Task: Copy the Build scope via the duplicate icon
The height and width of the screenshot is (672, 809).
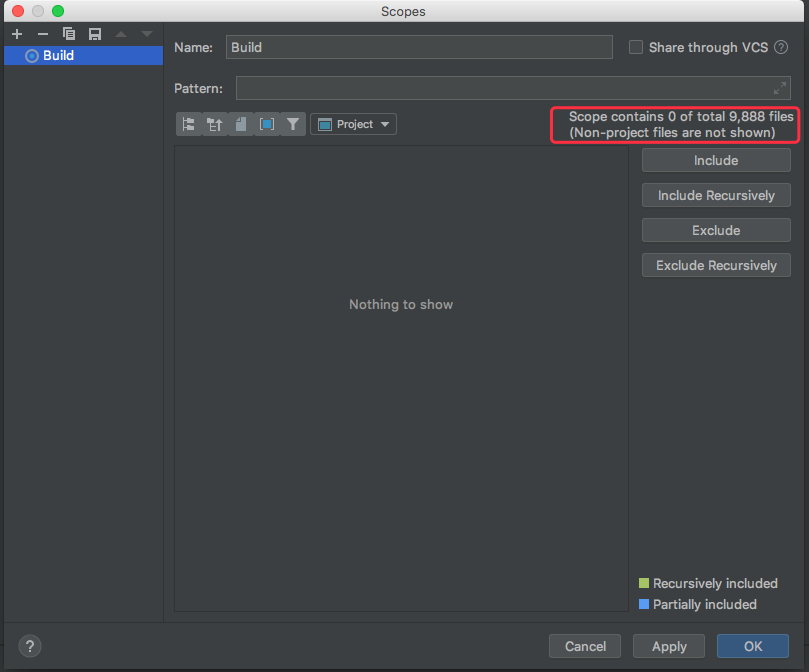Action: coord(69,33)
